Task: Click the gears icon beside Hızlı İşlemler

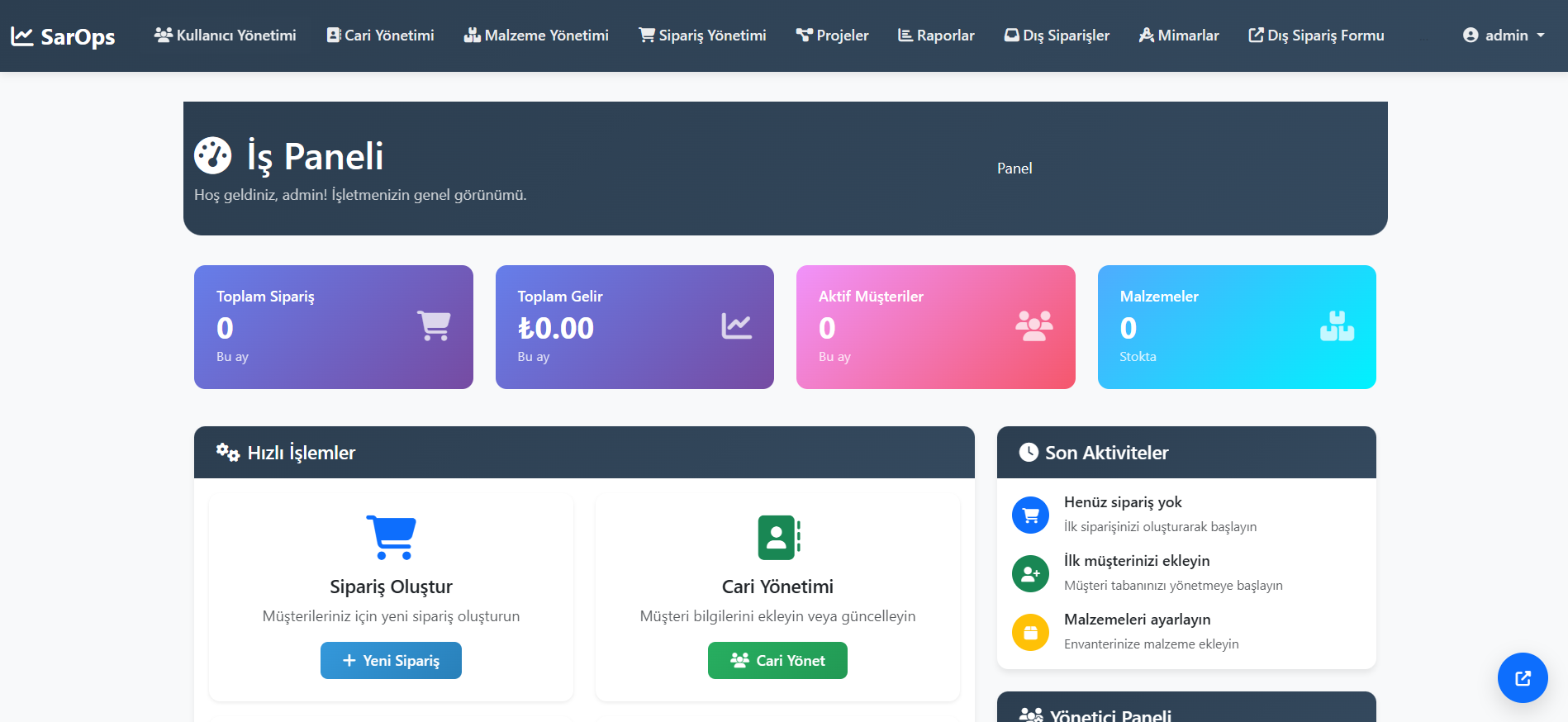Action: 228,452
